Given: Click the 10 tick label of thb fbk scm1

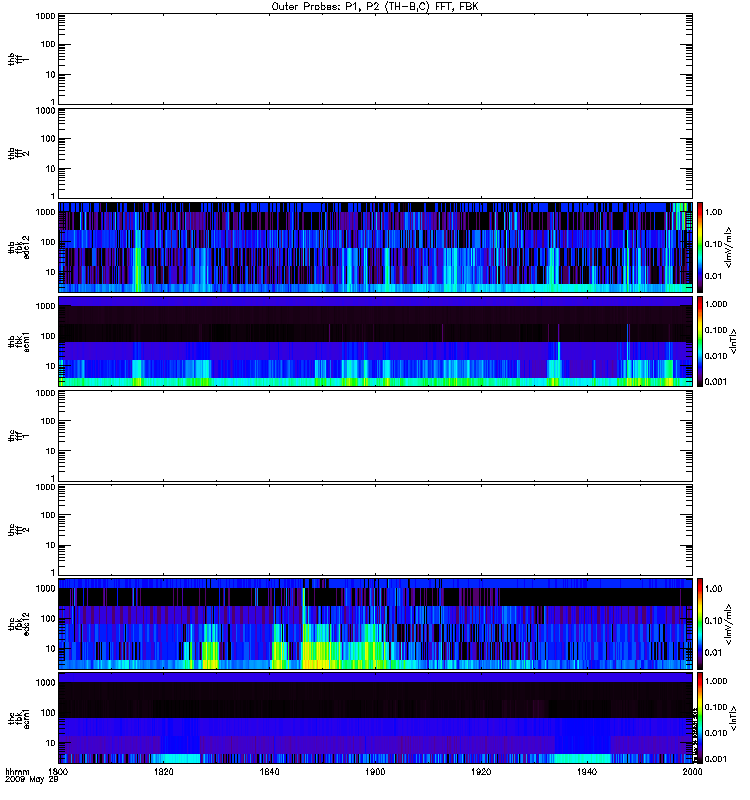Looking at the screenshot, I should pos(50,366).
